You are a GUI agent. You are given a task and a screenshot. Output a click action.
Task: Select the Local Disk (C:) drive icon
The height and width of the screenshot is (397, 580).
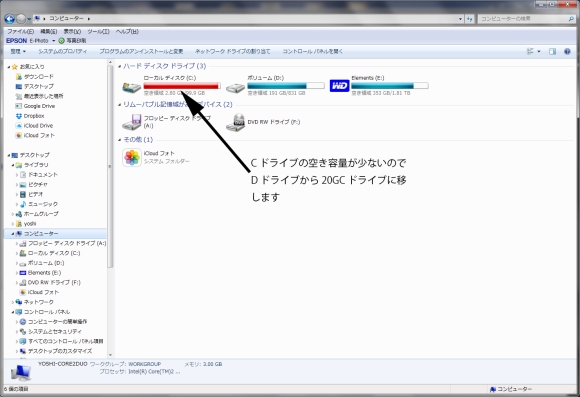[131, 87]
